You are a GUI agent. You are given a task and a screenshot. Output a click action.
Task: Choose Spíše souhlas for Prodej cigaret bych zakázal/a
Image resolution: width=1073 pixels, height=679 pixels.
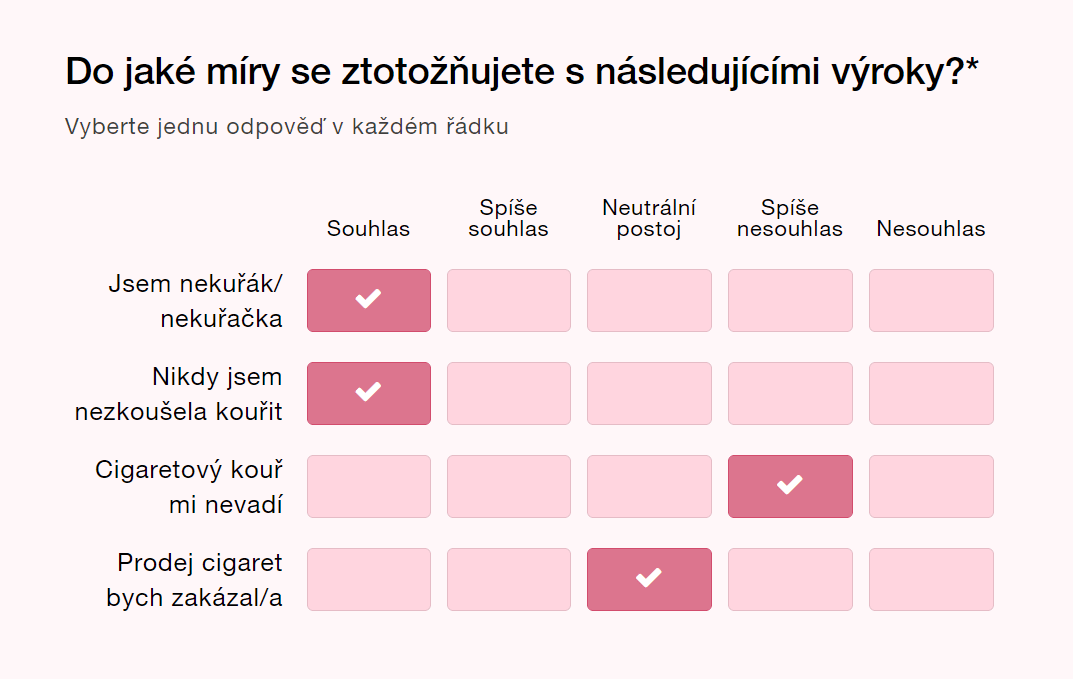[509, 579]
